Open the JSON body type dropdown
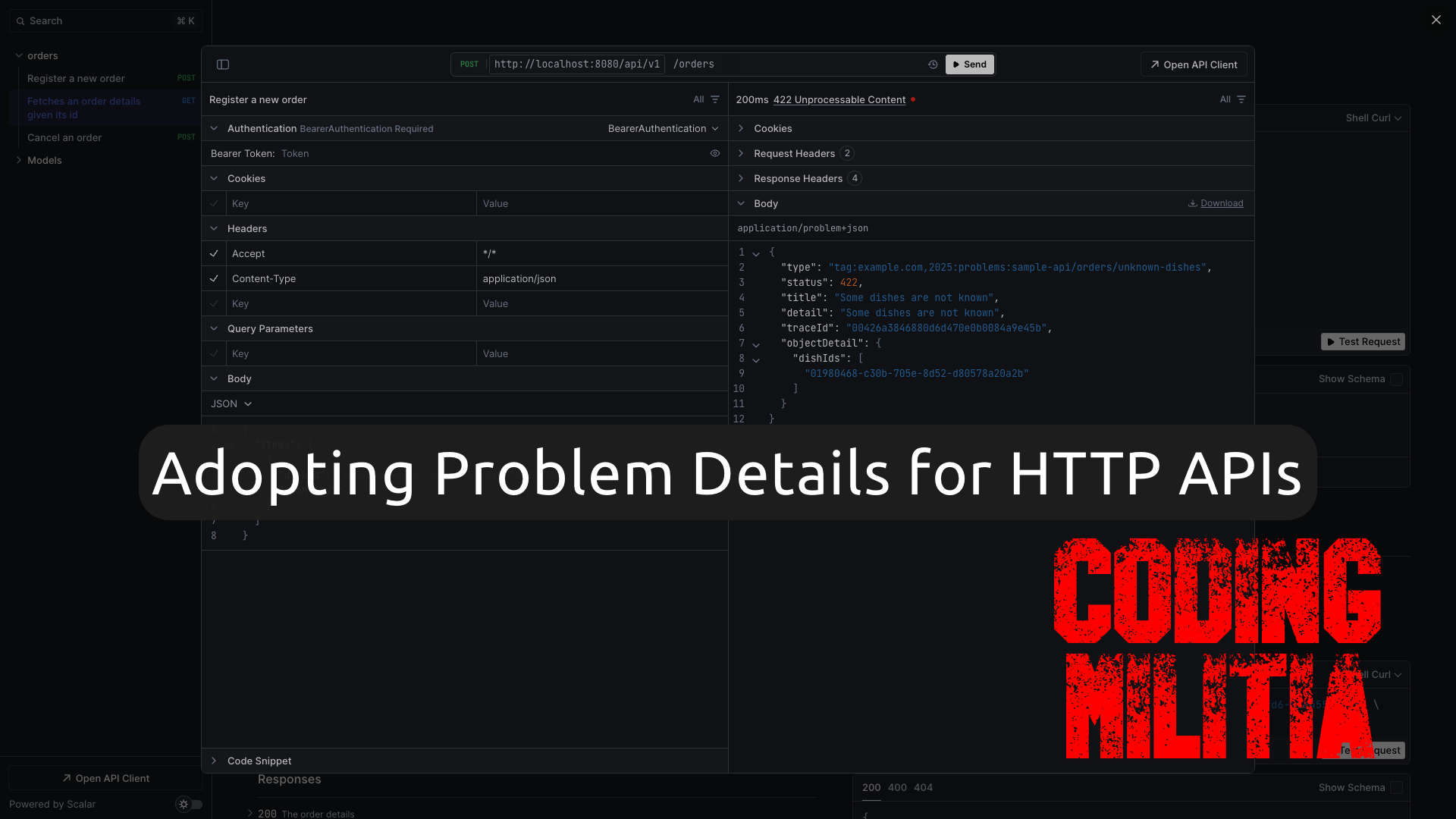The width and height of the screenshot is (1456, 819). tap(231, 403)
